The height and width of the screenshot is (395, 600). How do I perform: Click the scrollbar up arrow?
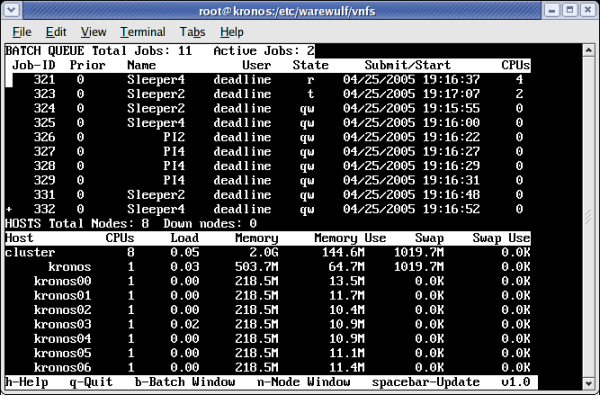click(588, 50)
